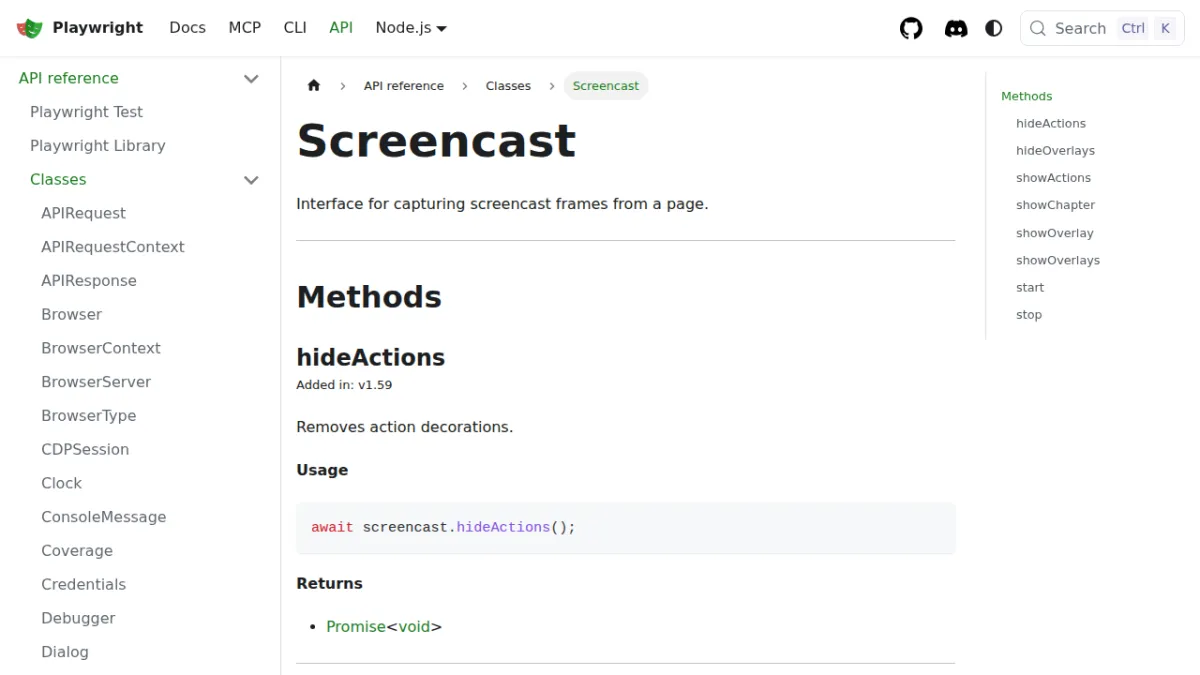Open the API reference sidebar link
The height and width of the screenshot is (675, 1200).
click(x=68, y=78)
